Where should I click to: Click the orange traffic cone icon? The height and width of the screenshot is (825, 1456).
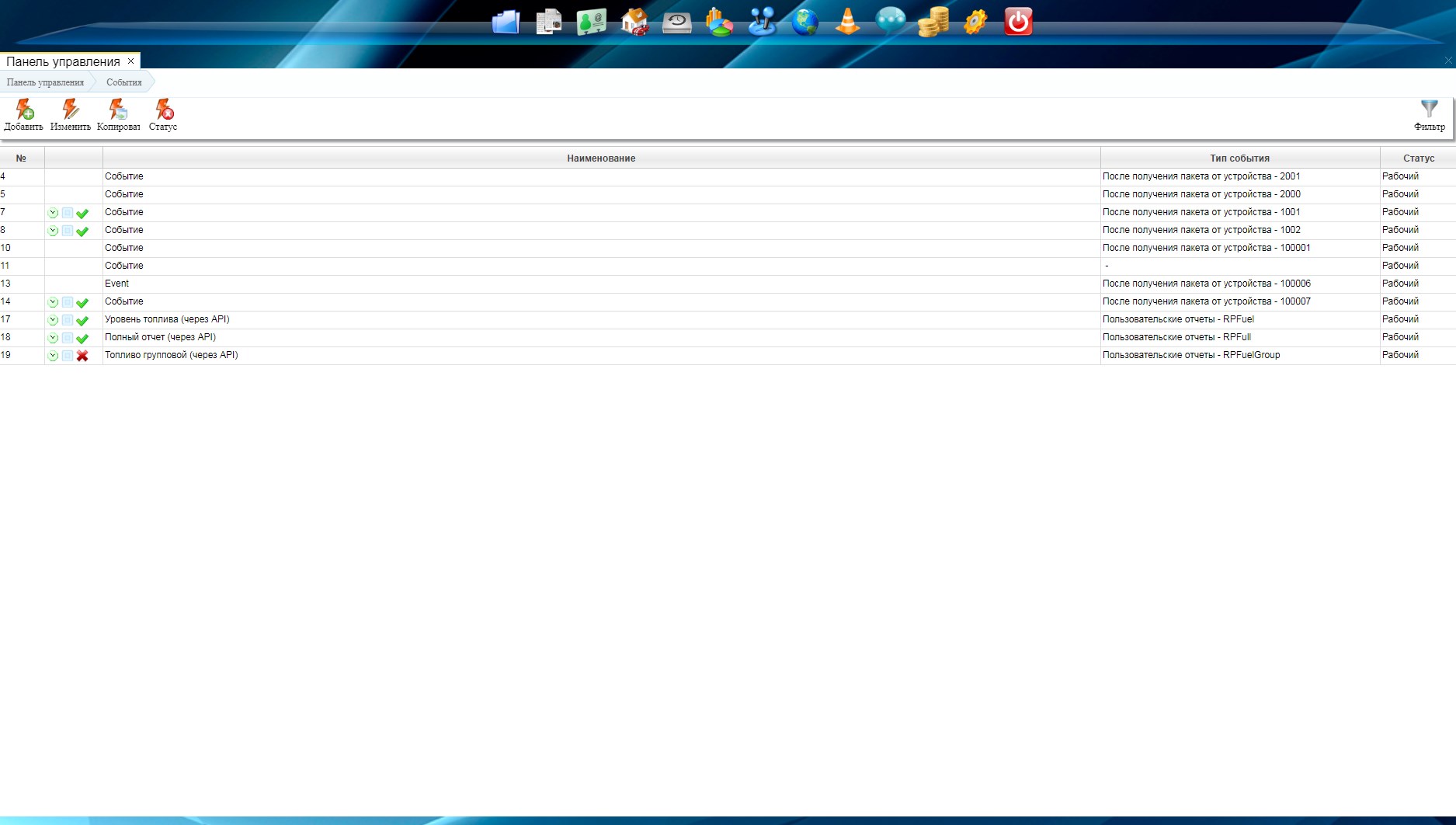point(847,22)
